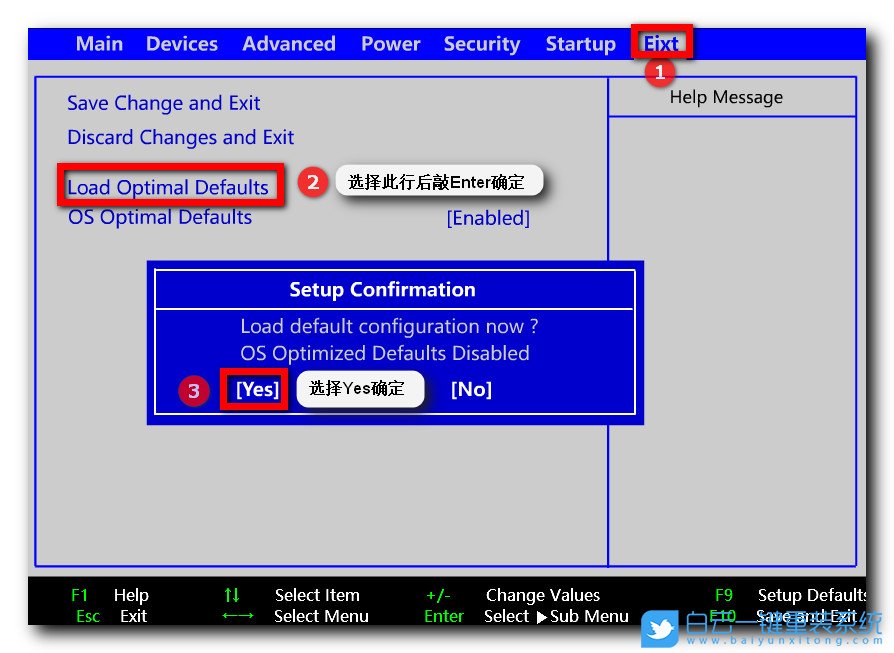Select Discard Changes and Exit
894x653 pixels.
pos(180,137)
